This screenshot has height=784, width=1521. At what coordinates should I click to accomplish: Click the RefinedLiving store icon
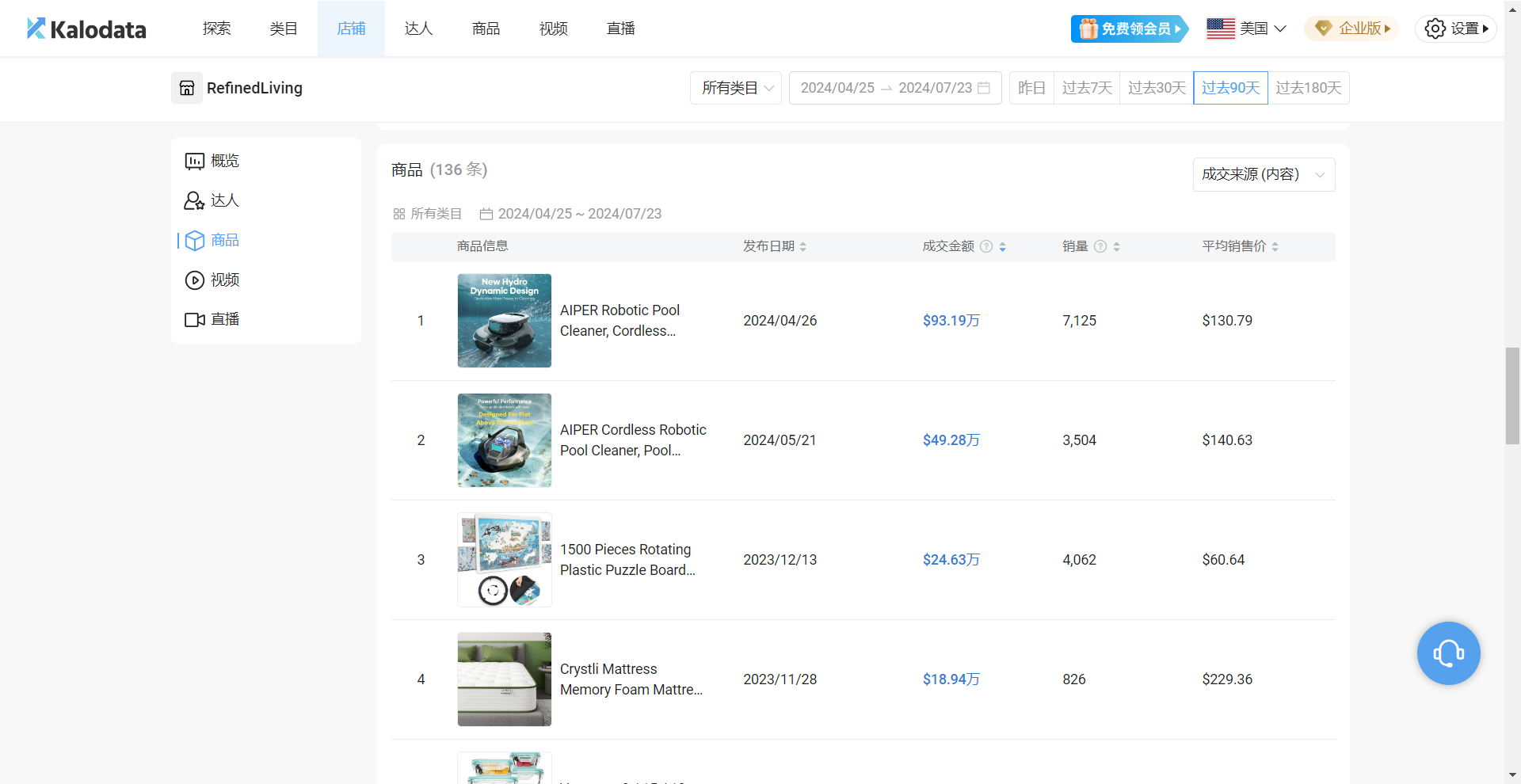187,88
